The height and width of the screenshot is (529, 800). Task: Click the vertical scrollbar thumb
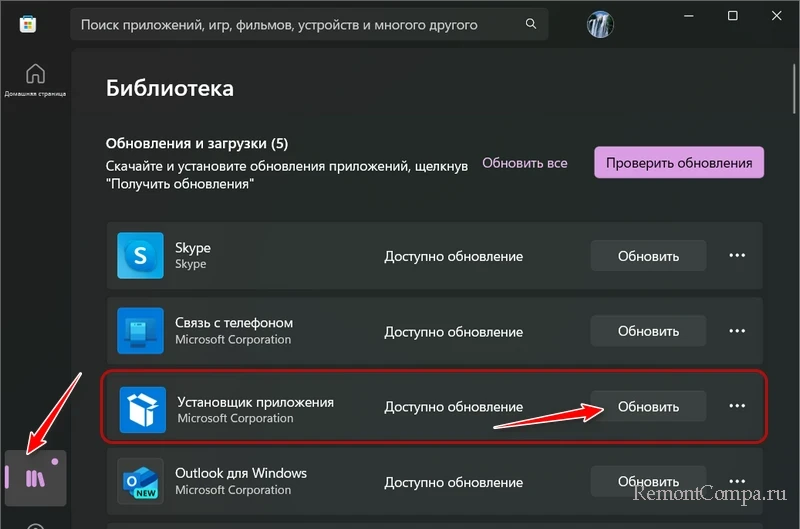coord(794,88)
